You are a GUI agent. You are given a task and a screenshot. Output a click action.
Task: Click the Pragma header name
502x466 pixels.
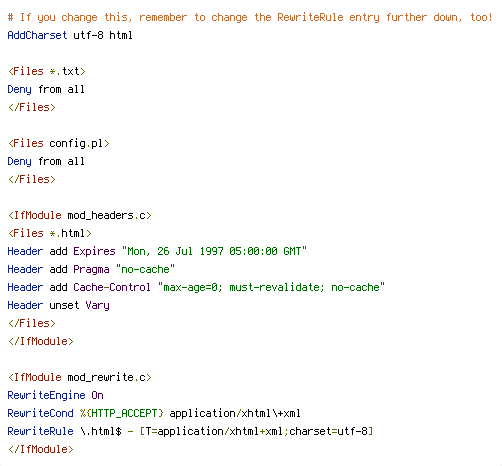coord(91,269)
